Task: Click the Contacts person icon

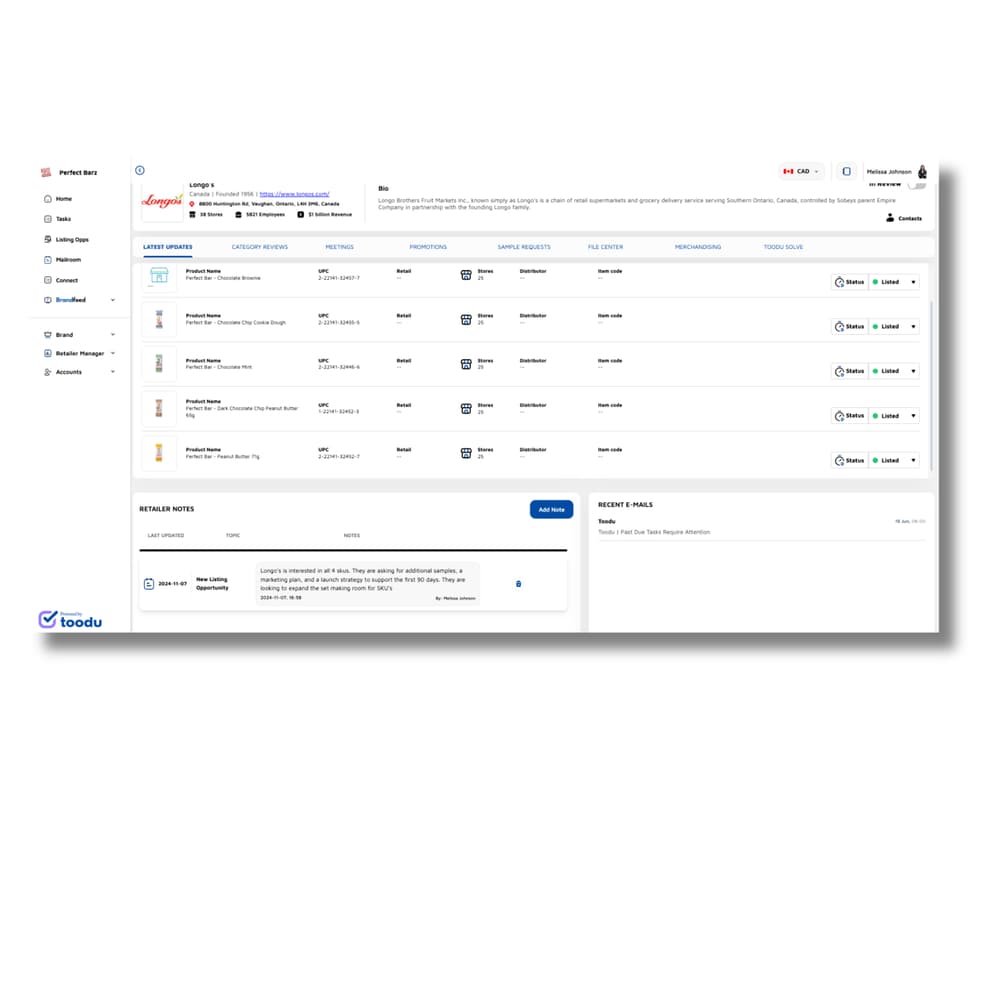Action: pyautogui.click(x=890, y=218)
